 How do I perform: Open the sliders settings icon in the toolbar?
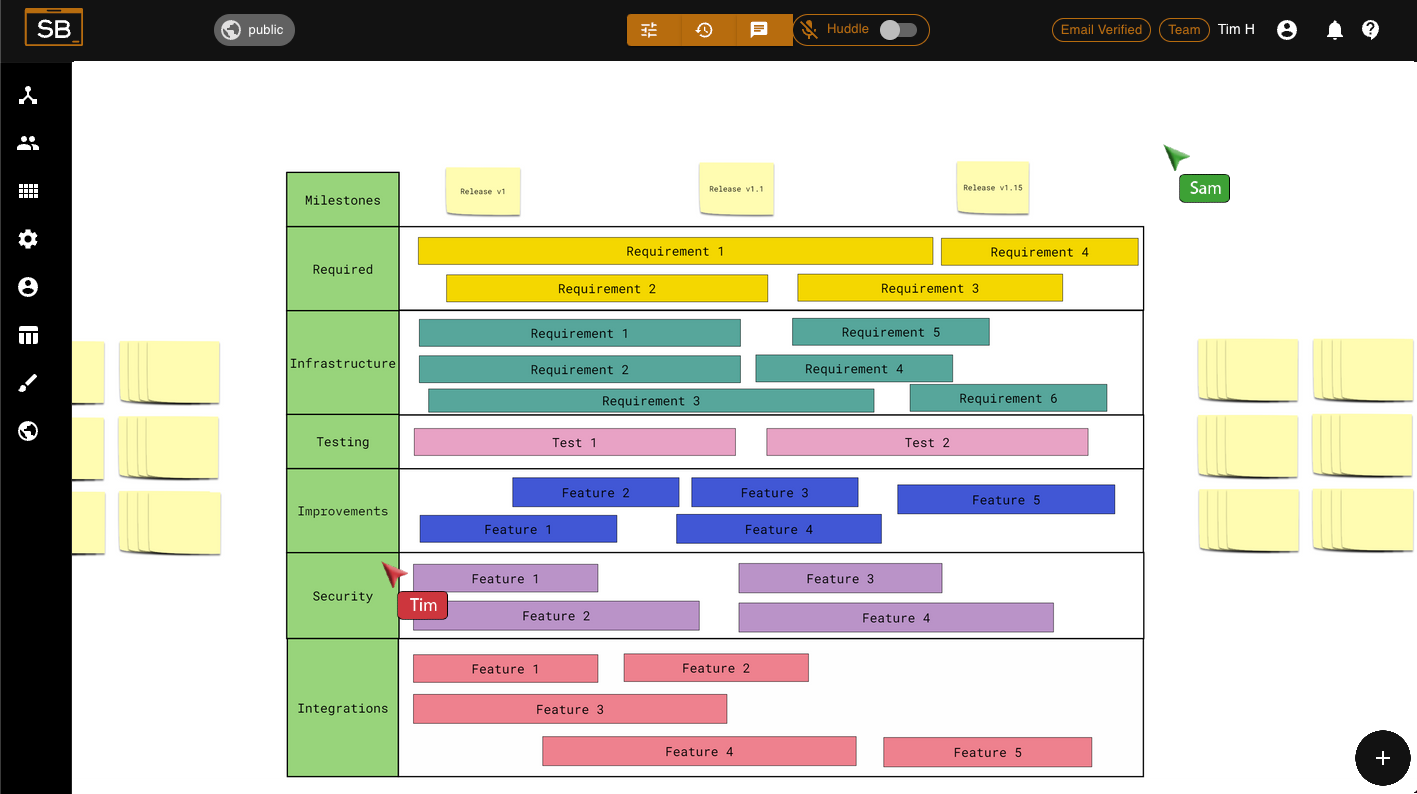[649, 30]
